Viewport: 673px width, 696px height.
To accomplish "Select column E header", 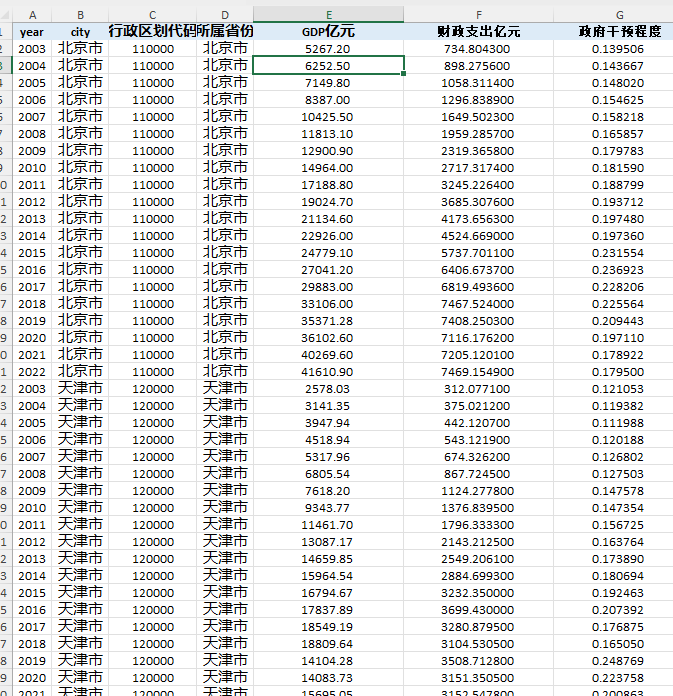I will (x=329, y=15).
